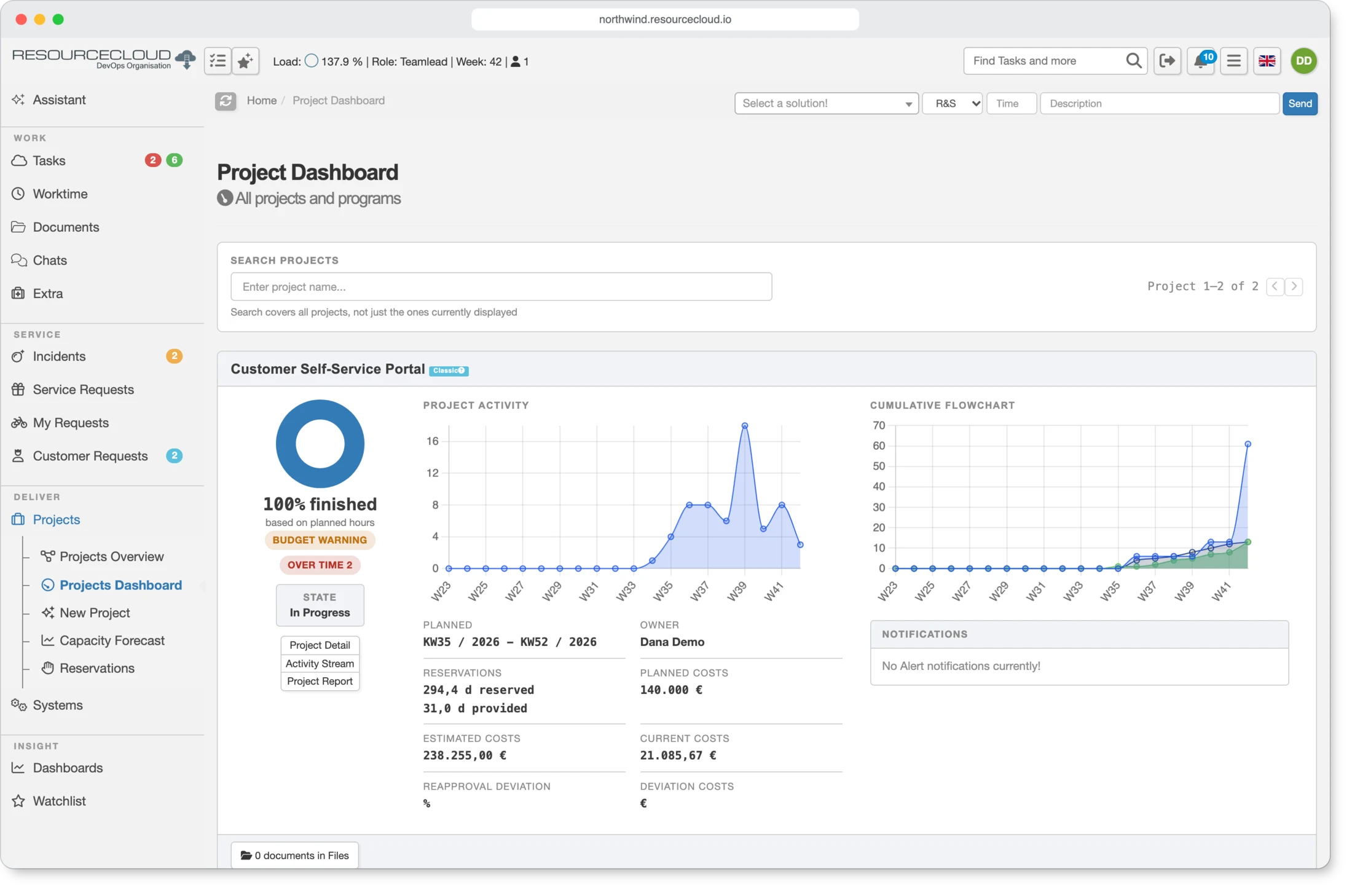The width and height of the screenshot is (1352, 896).
Task: Click the load circle indicator
Action: [x=312, y=61]
